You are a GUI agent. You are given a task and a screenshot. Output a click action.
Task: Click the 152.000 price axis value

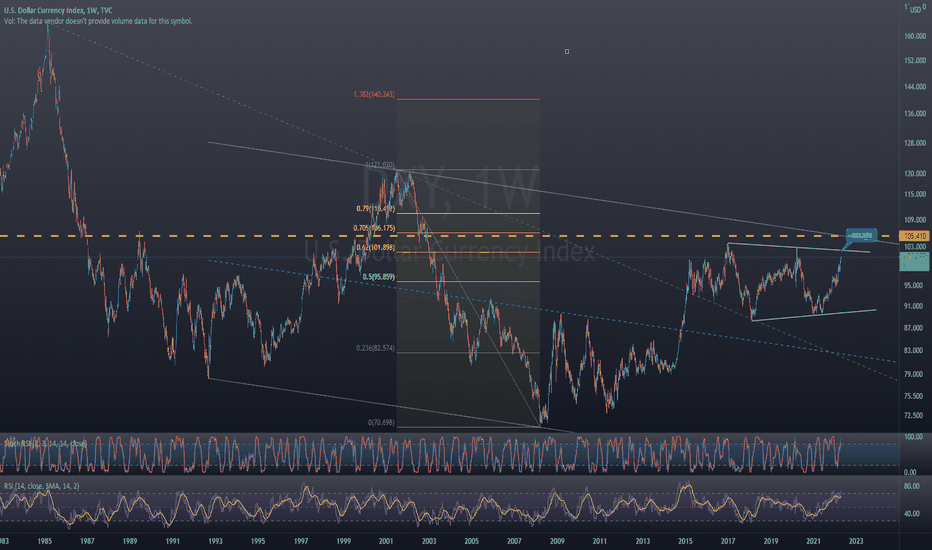click(x=915, y=61)
